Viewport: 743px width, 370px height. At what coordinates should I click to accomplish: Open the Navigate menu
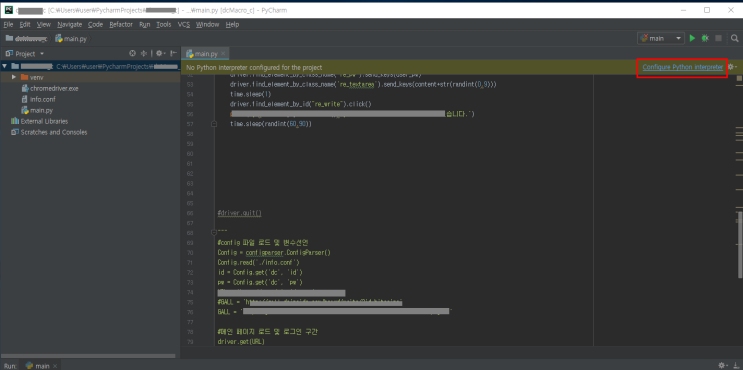[x=70, y=24]
